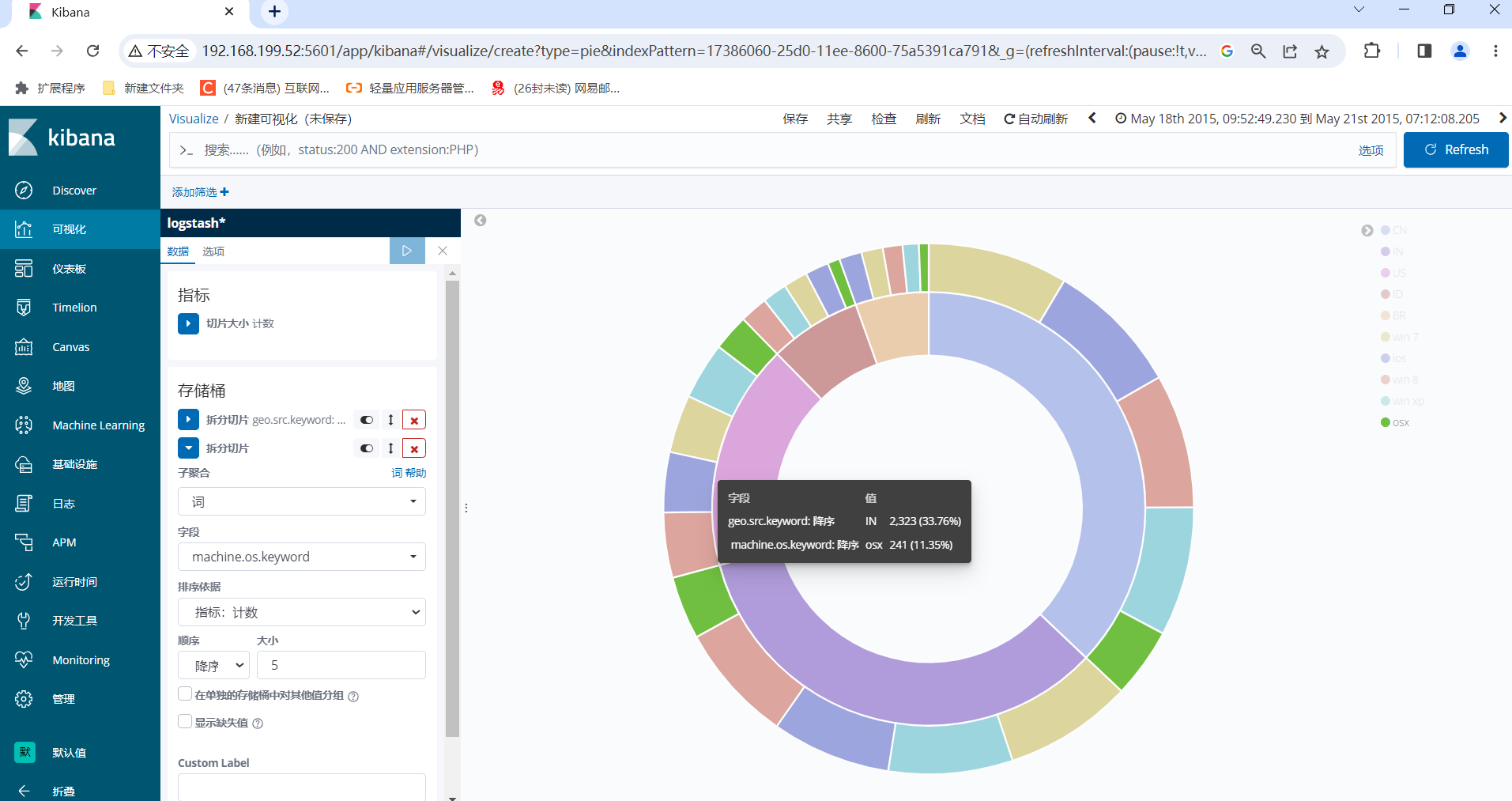Collapse the second 拆分切片 bucket
This screenshot has width=1512, height=801.
pos(188,448)
